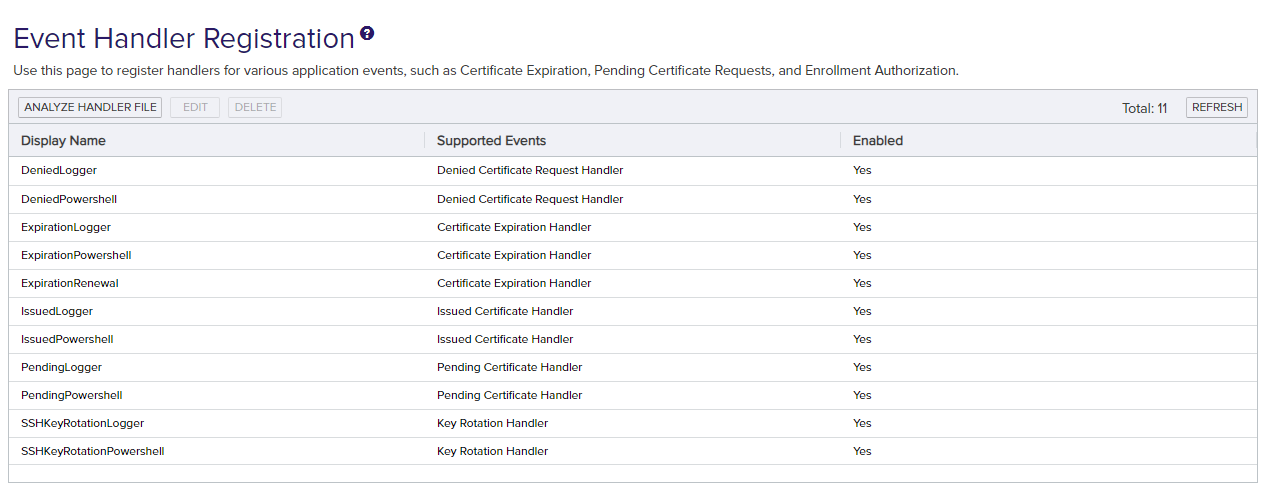Sort by Supported Events column header

[x=491, y=141]
